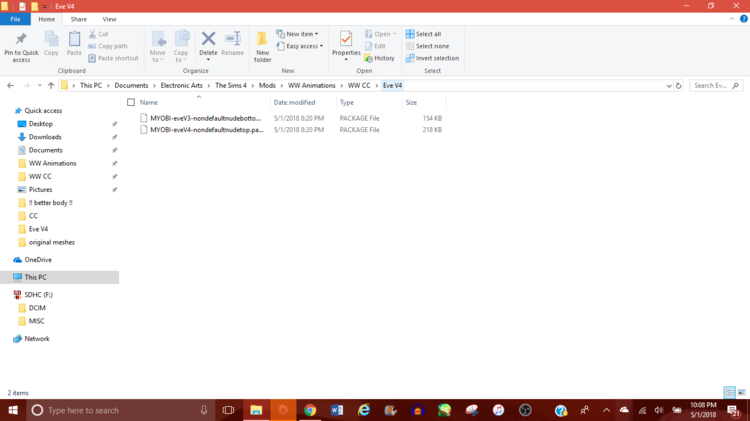Switch to large icons view
The image size is (750, 421).
click(x=742, y=392)
